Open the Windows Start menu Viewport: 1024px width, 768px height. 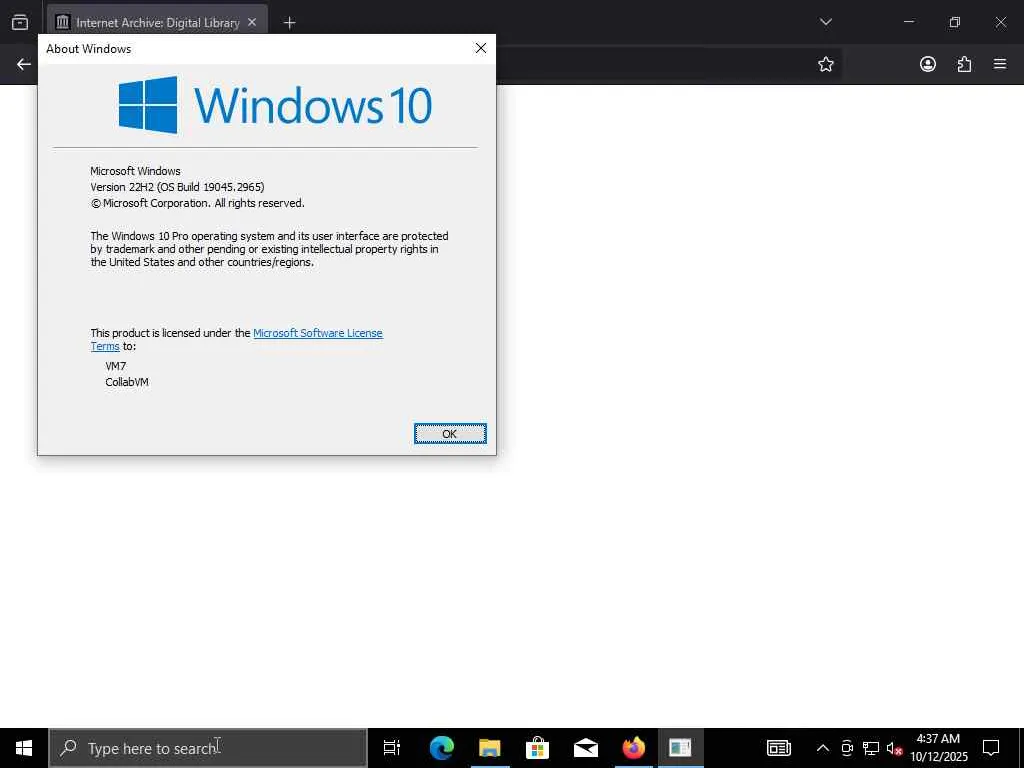(24, 748)
